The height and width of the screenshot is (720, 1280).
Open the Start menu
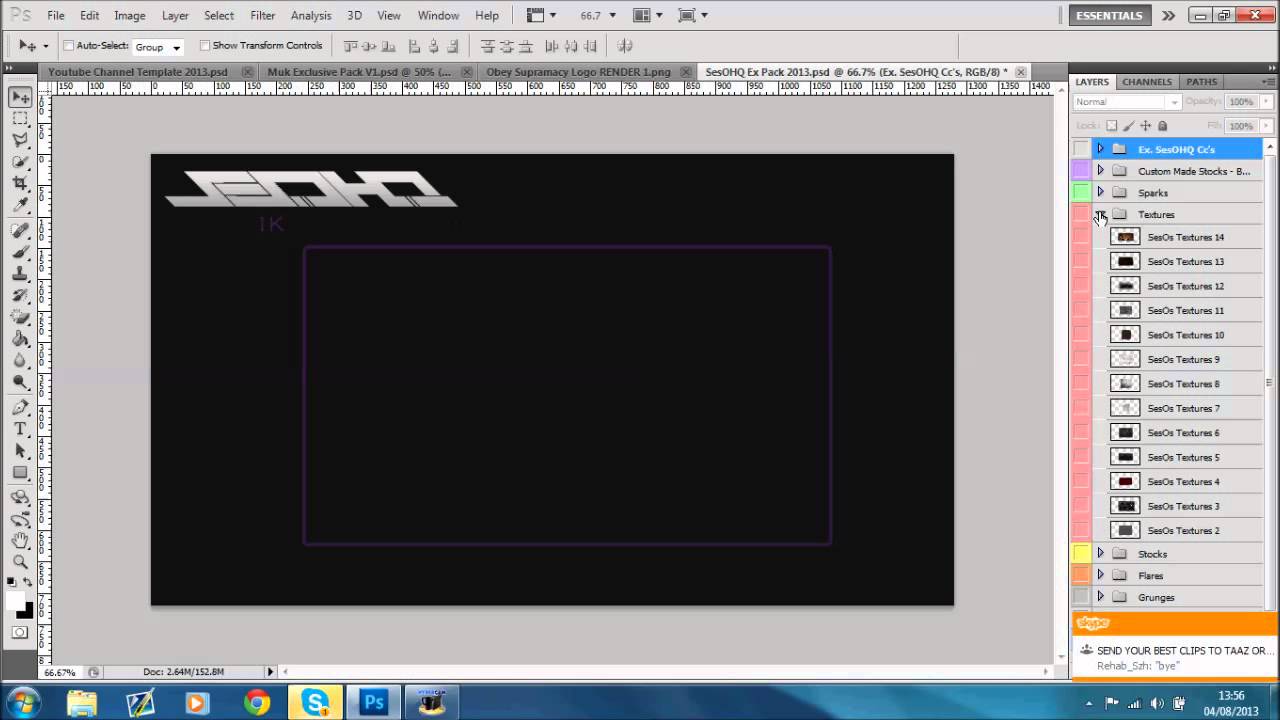(22, 703)
